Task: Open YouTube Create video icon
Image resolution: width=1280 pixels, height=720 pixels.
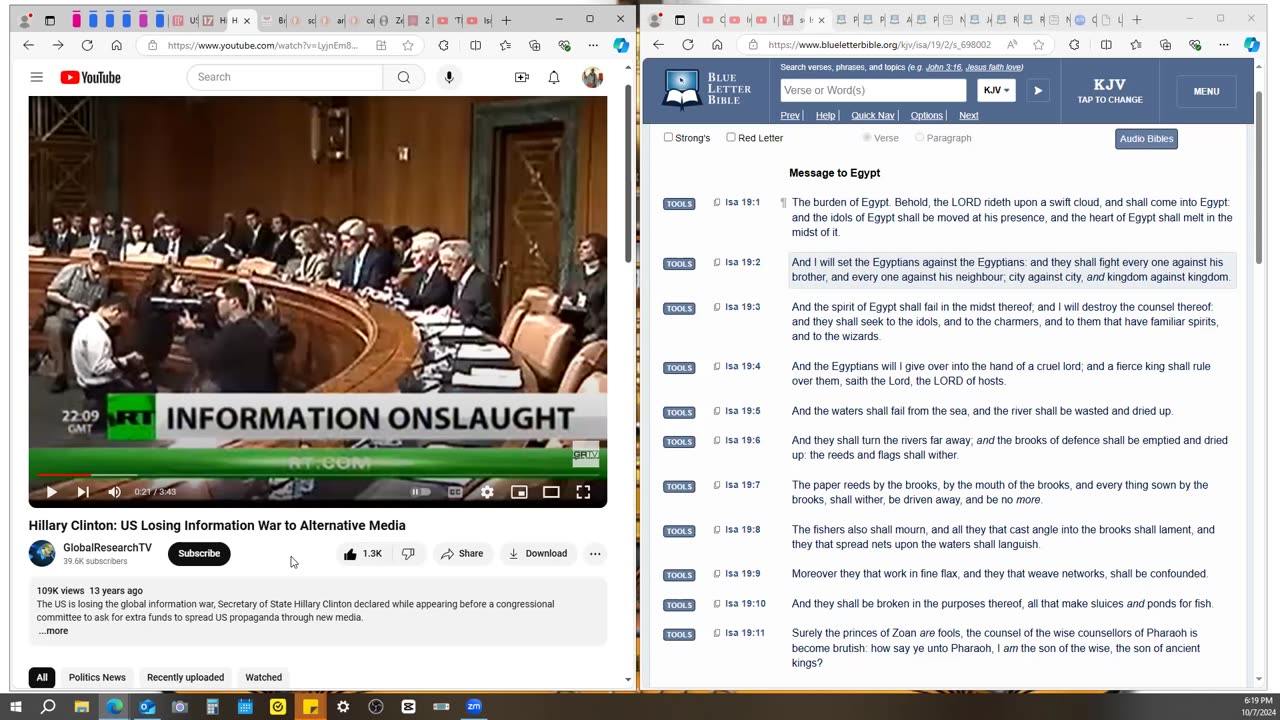Action: [x=521, y=77]
